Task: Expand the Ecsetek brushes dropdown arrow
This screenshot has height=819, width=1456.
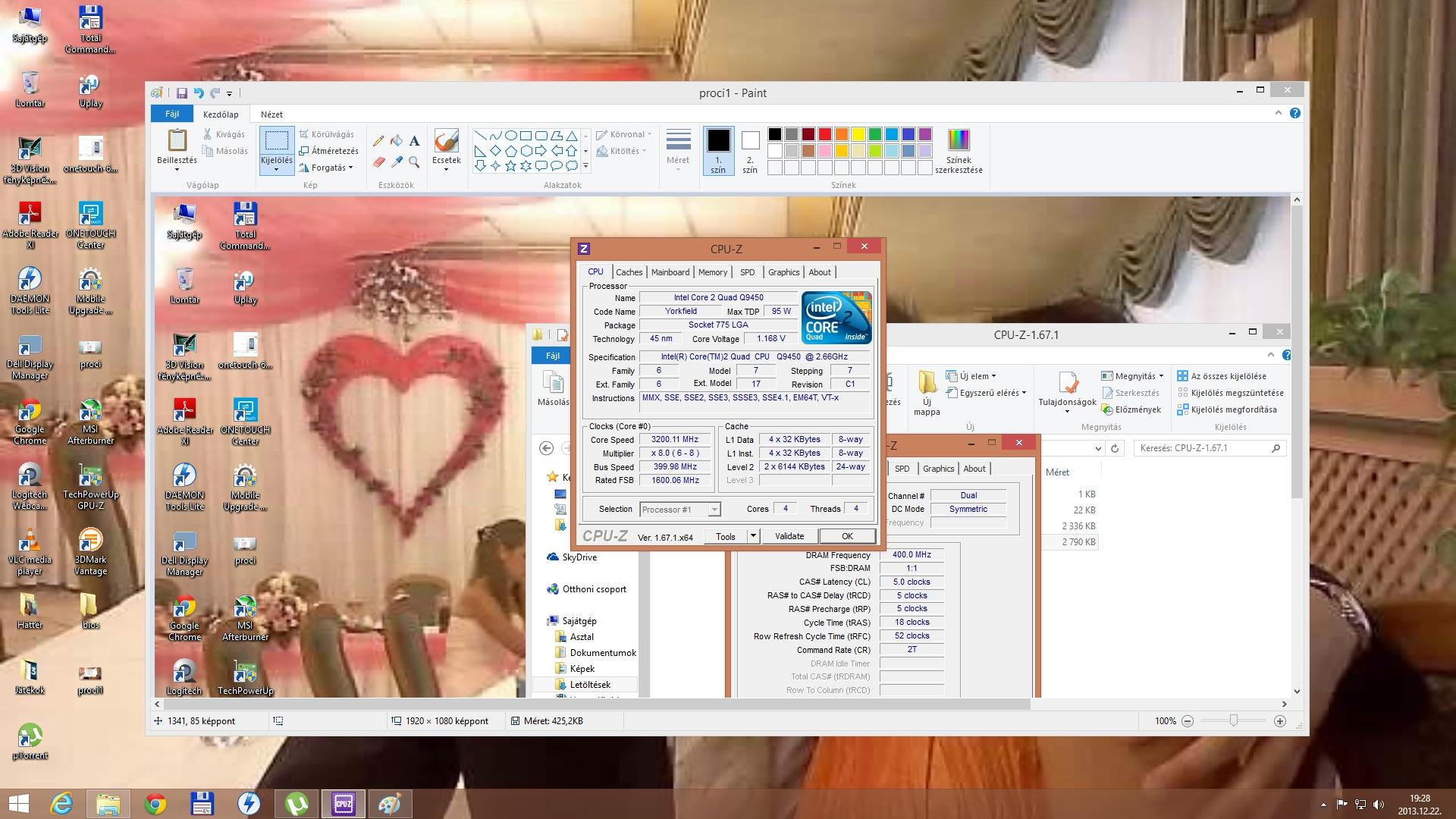Action: (446, 170)
